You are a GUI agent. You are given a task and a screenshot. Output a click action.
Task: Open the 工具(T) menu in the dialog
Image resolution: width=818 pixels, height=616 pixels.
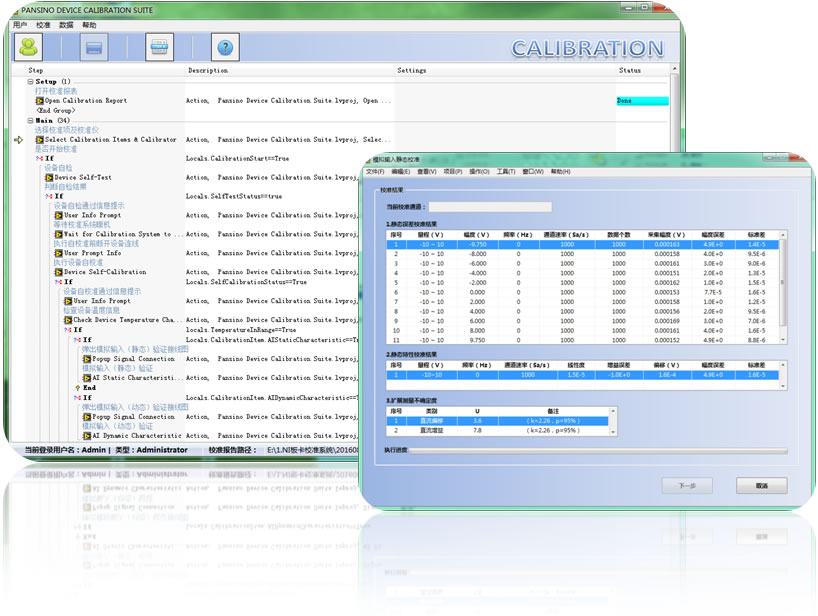pos(505,172)
